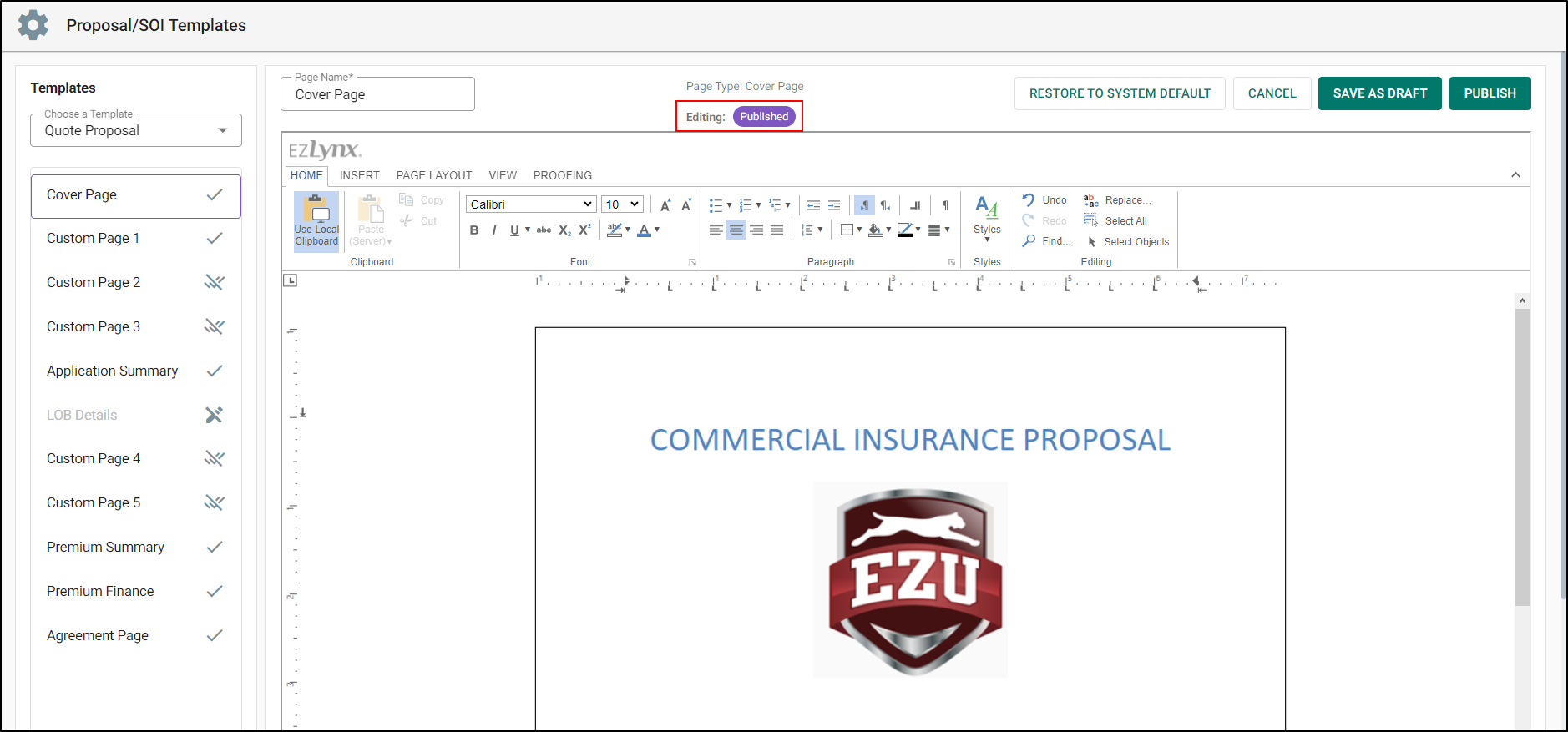Switch to the HOME ribbon tab
Image resolution: width=1568 pixels, height=732 pixels.
point(306,175)
